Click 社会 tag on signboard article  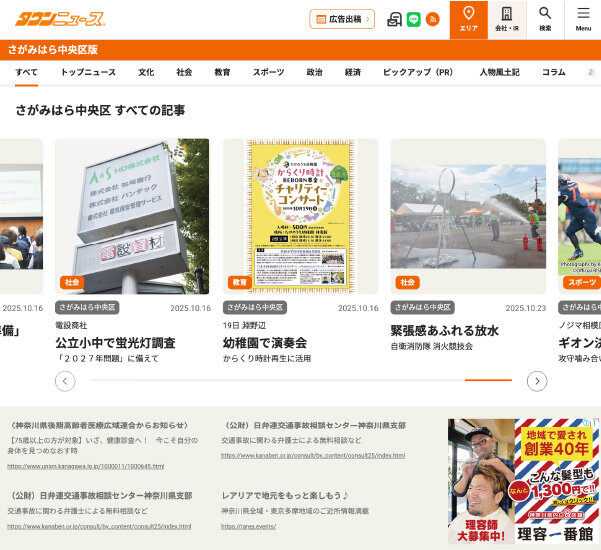72,282
